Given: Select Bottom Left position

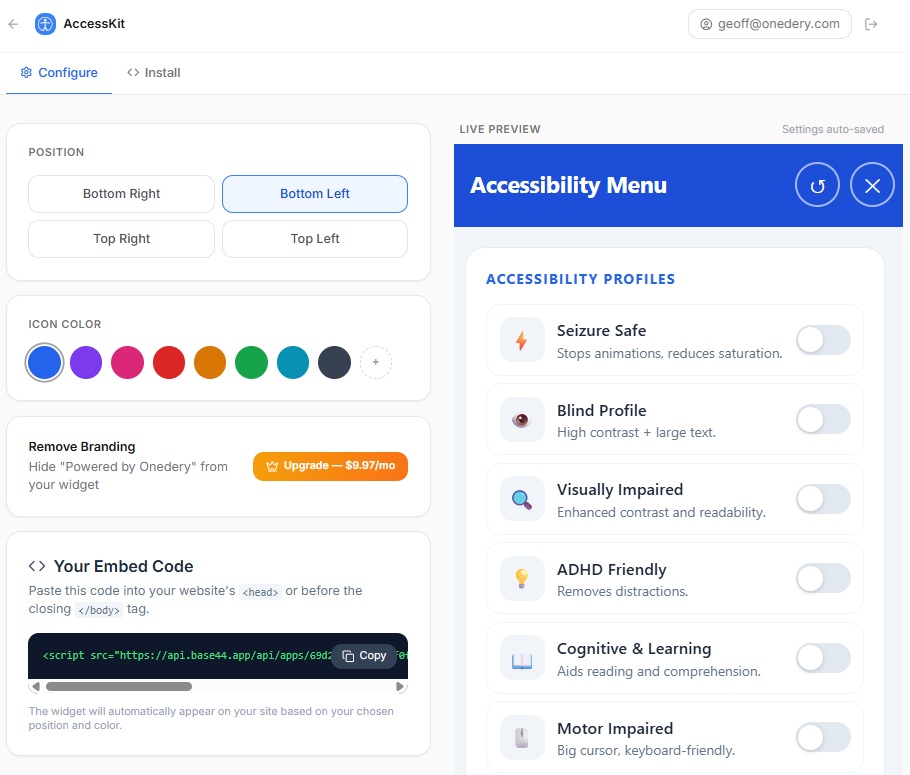Looking at the screenshot, I should coord(315,194).
